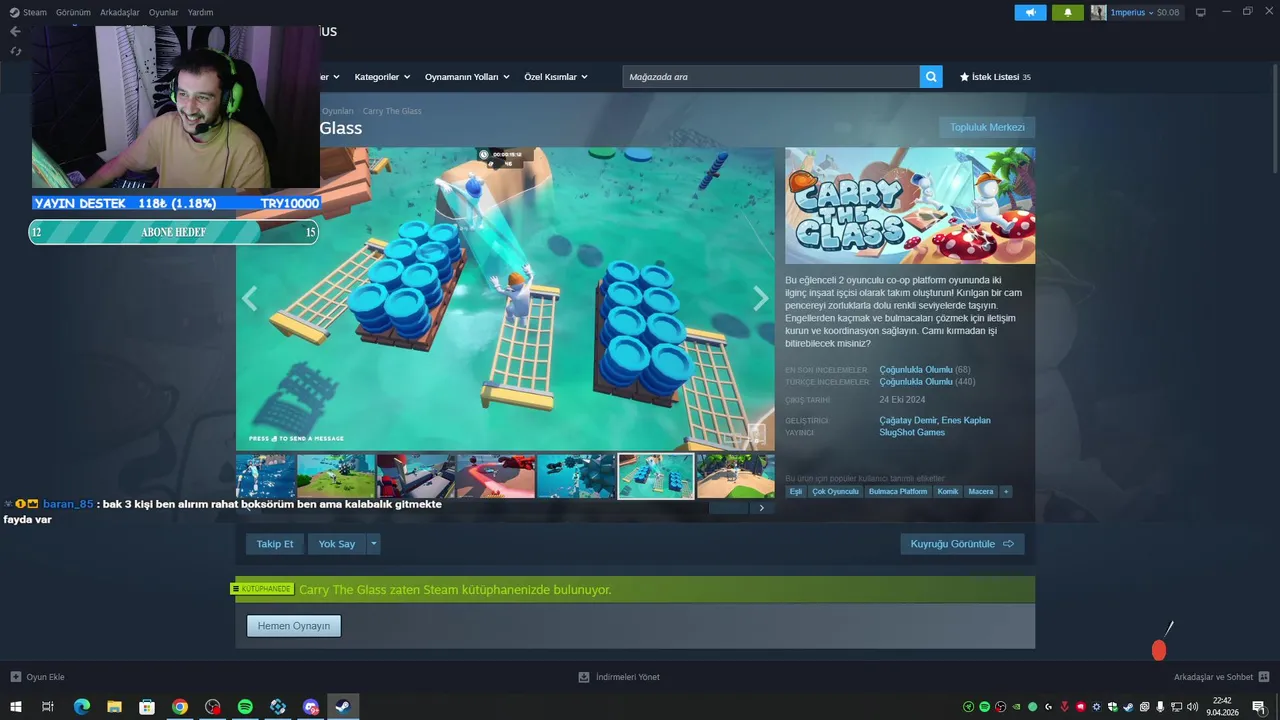The height and width of the screenshot is (720, 1280).
Task: Open the Yardım menu
Action: (201, 12)
